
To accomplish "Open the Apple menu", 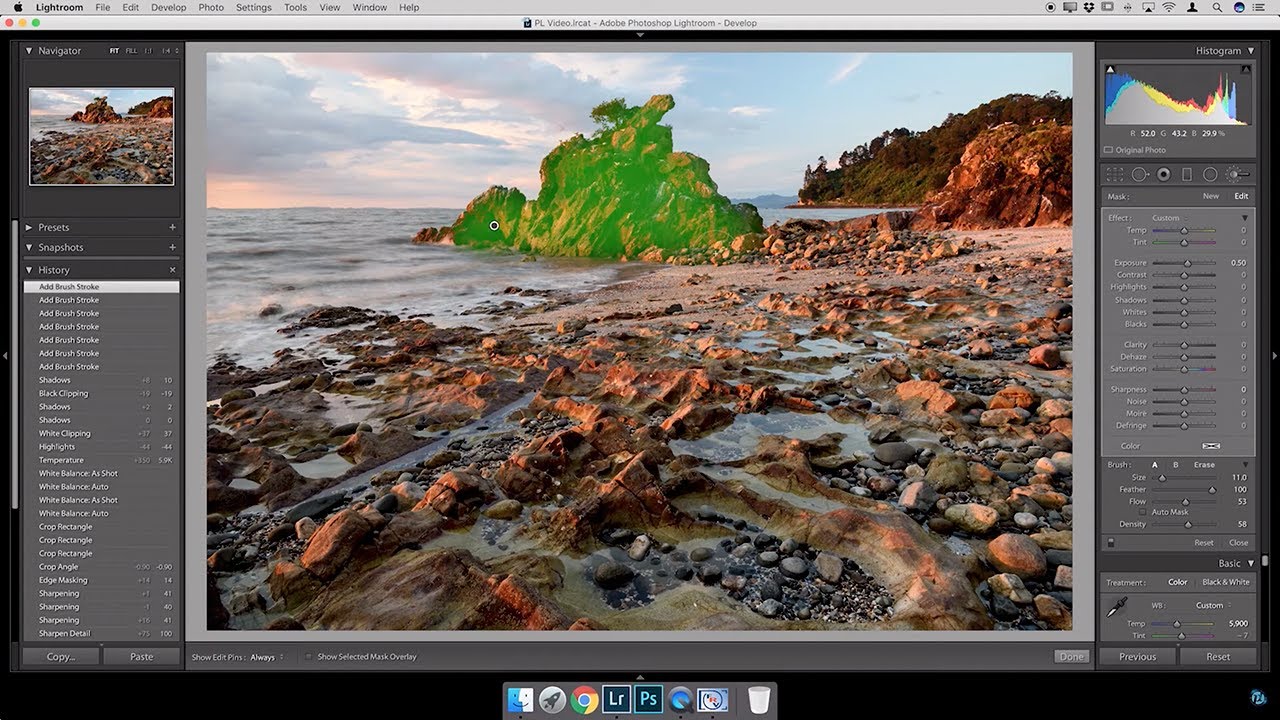I will [x=18, y=7].
